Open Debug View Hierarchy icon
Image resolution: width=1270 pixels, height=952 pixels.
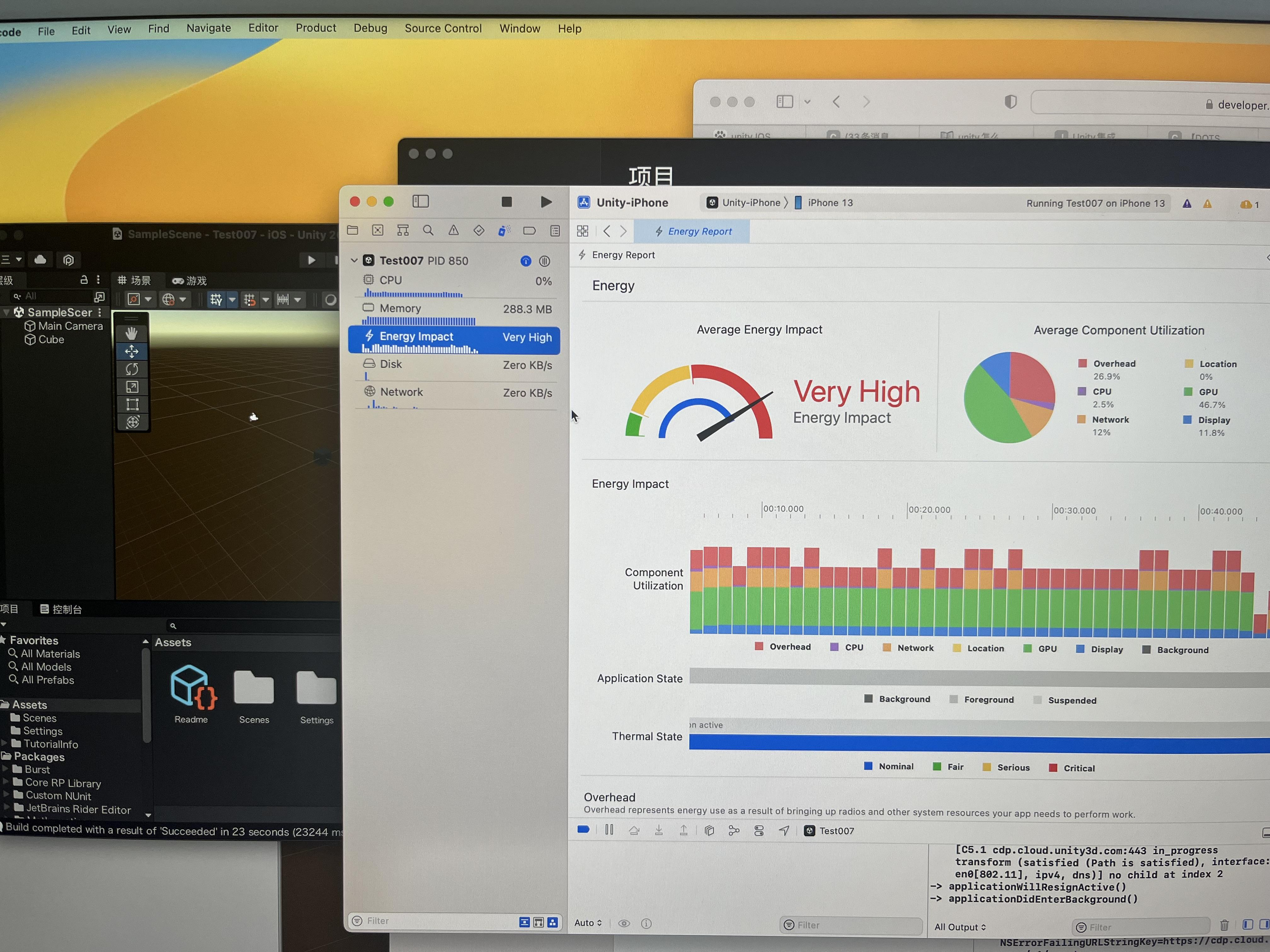coord(709,830)
